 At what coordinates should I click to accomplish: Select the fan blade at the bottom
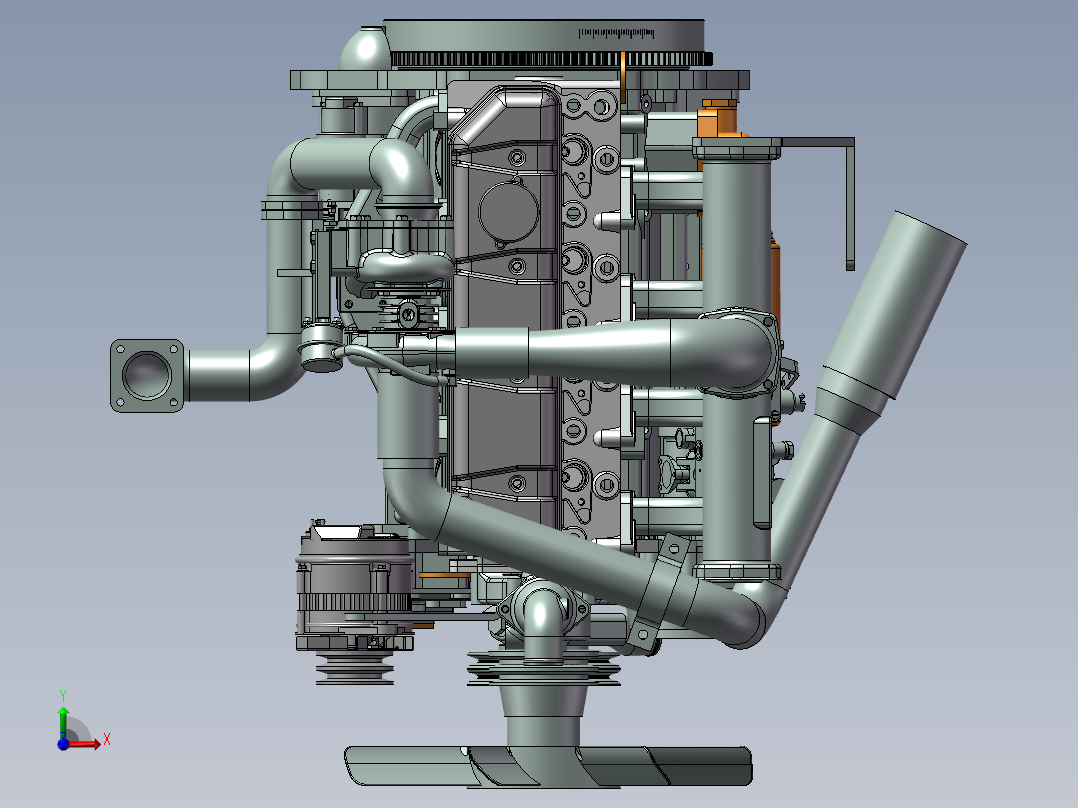coord(548,766)
